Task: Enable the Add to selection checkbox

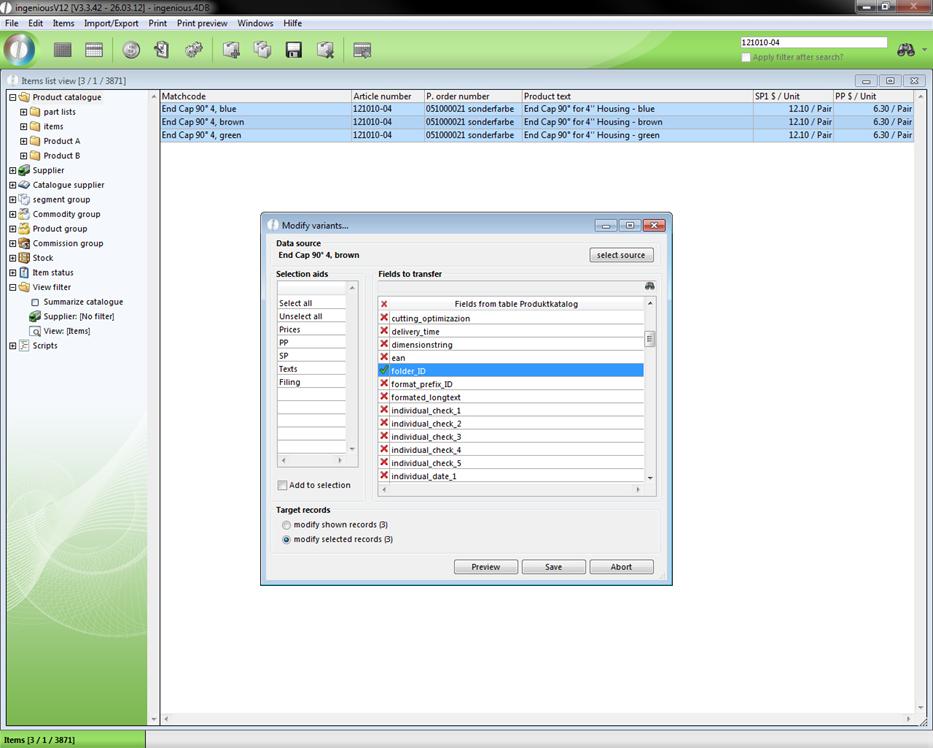Action: tap(283, 485)
